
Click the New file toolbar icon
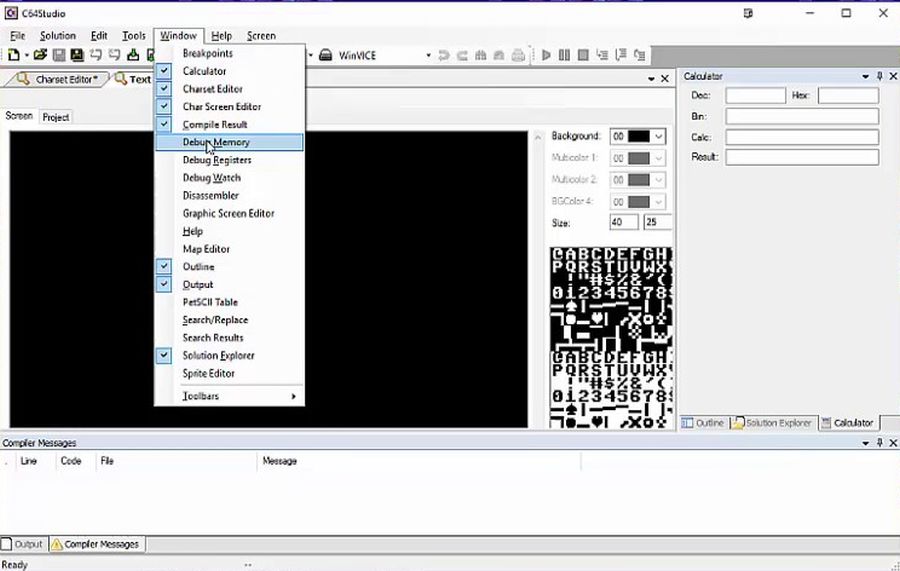tap(13, 55)
